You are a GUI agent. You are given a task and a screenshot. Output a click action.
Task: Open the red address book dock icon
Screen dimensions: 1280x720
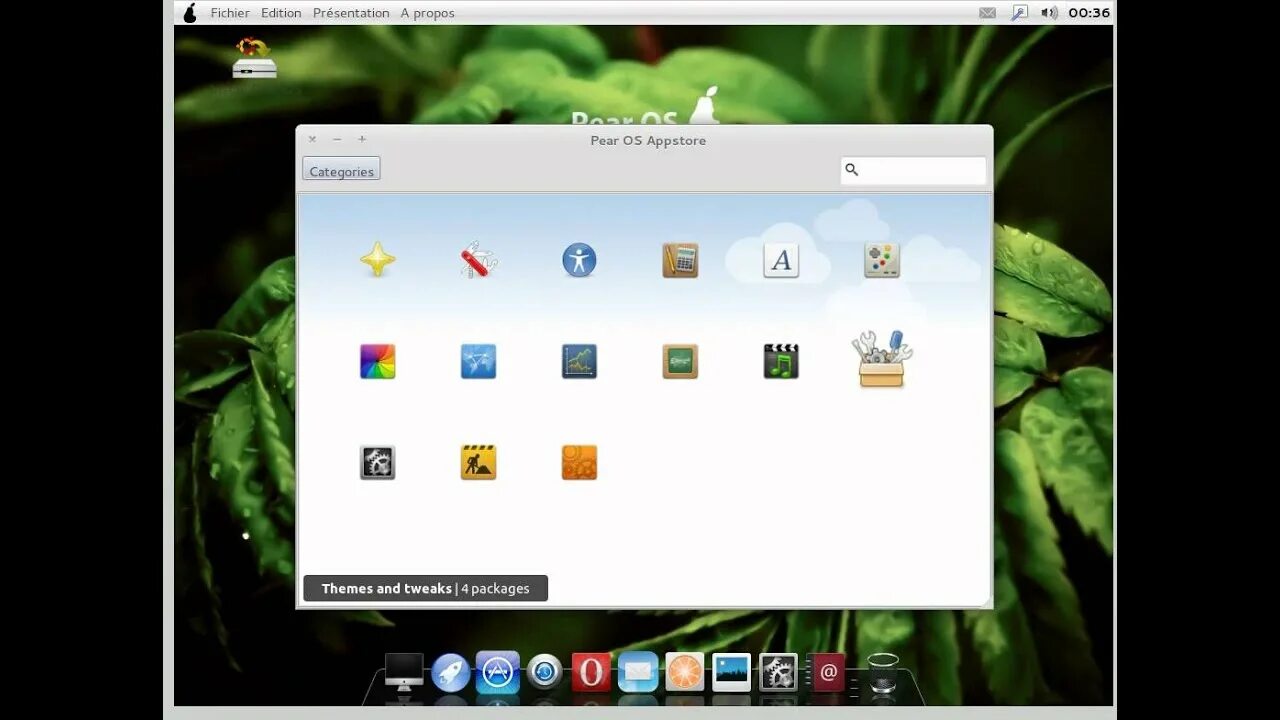(x=826, y=672)
